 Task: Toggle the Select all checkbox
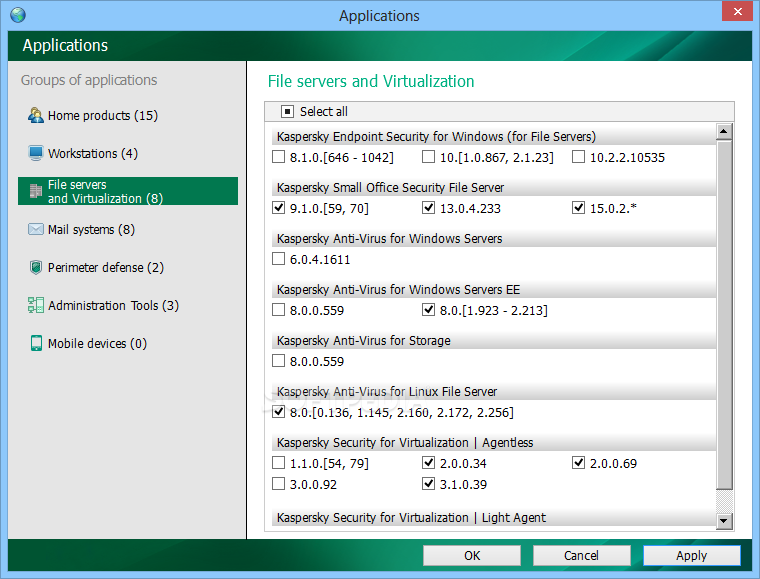(x=287, y=112)
